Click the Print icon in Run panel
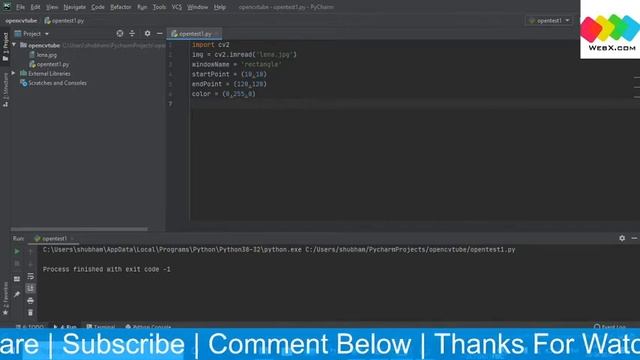 click(31, 301)
